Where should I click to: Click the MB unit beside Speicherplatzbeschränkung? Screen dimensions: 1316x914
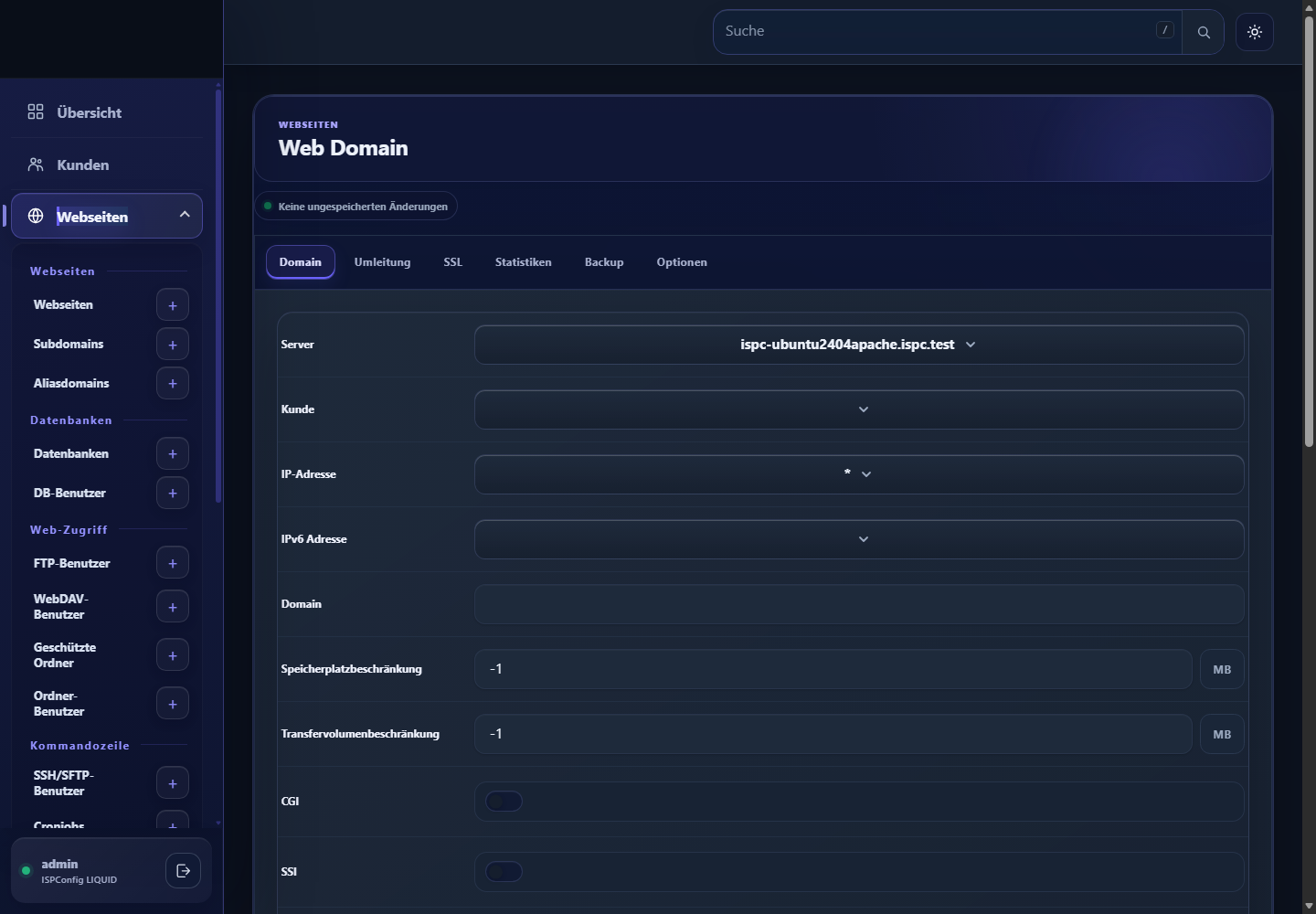click(x=1222, y=670)
